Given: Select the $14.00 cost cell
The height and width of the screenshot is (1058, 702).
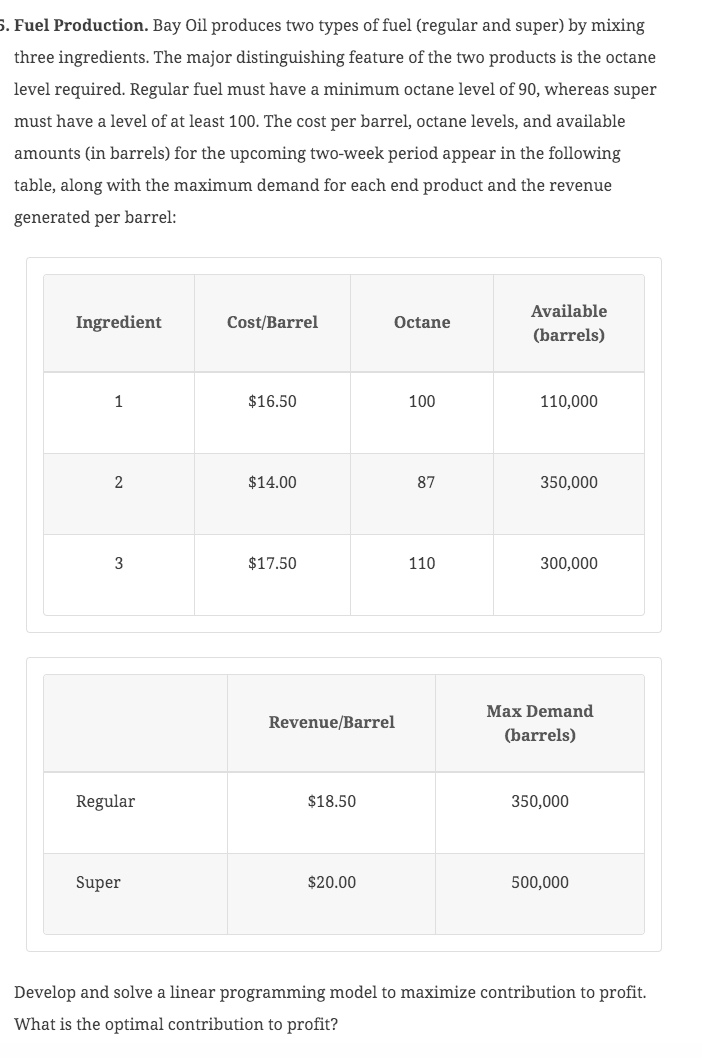Looking at the screenshot, I should (272, 482).
